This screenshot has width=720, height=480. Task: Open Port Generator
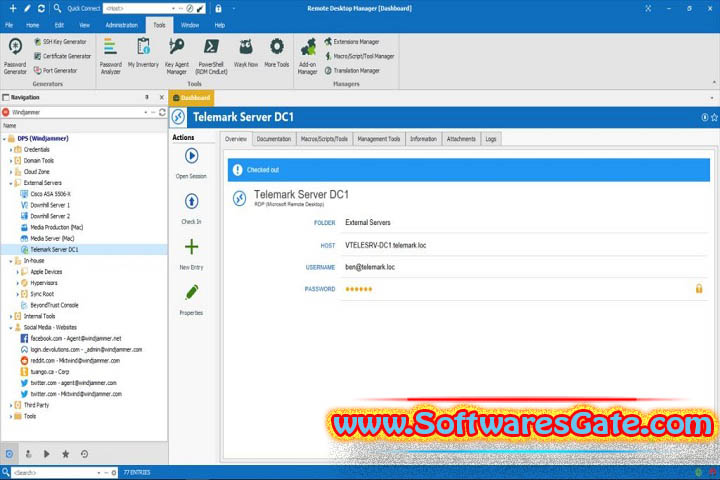coord(56,71)
